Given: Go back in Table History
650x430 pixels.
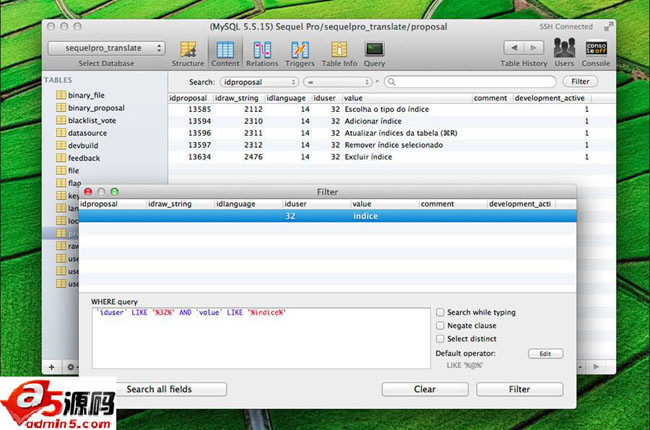Looking at the screenshot, I should point(514,48).
